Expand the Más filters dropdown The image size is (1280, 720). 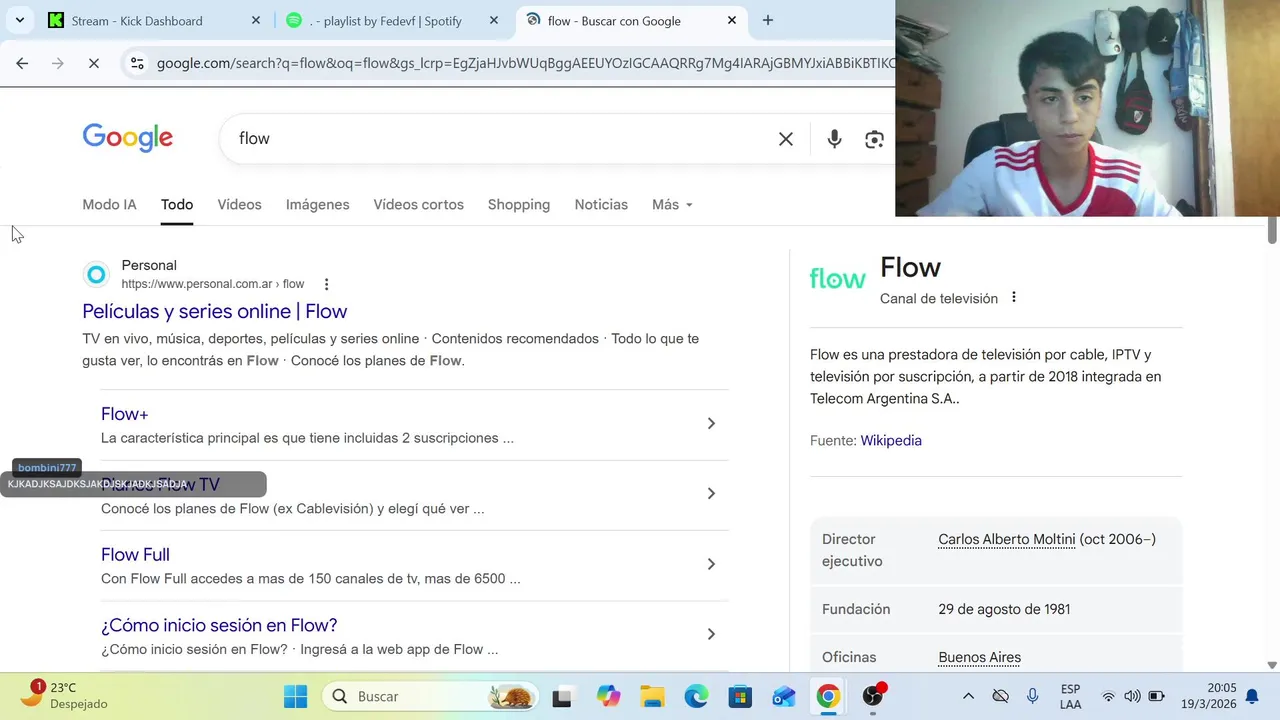[x=672, y=204]
